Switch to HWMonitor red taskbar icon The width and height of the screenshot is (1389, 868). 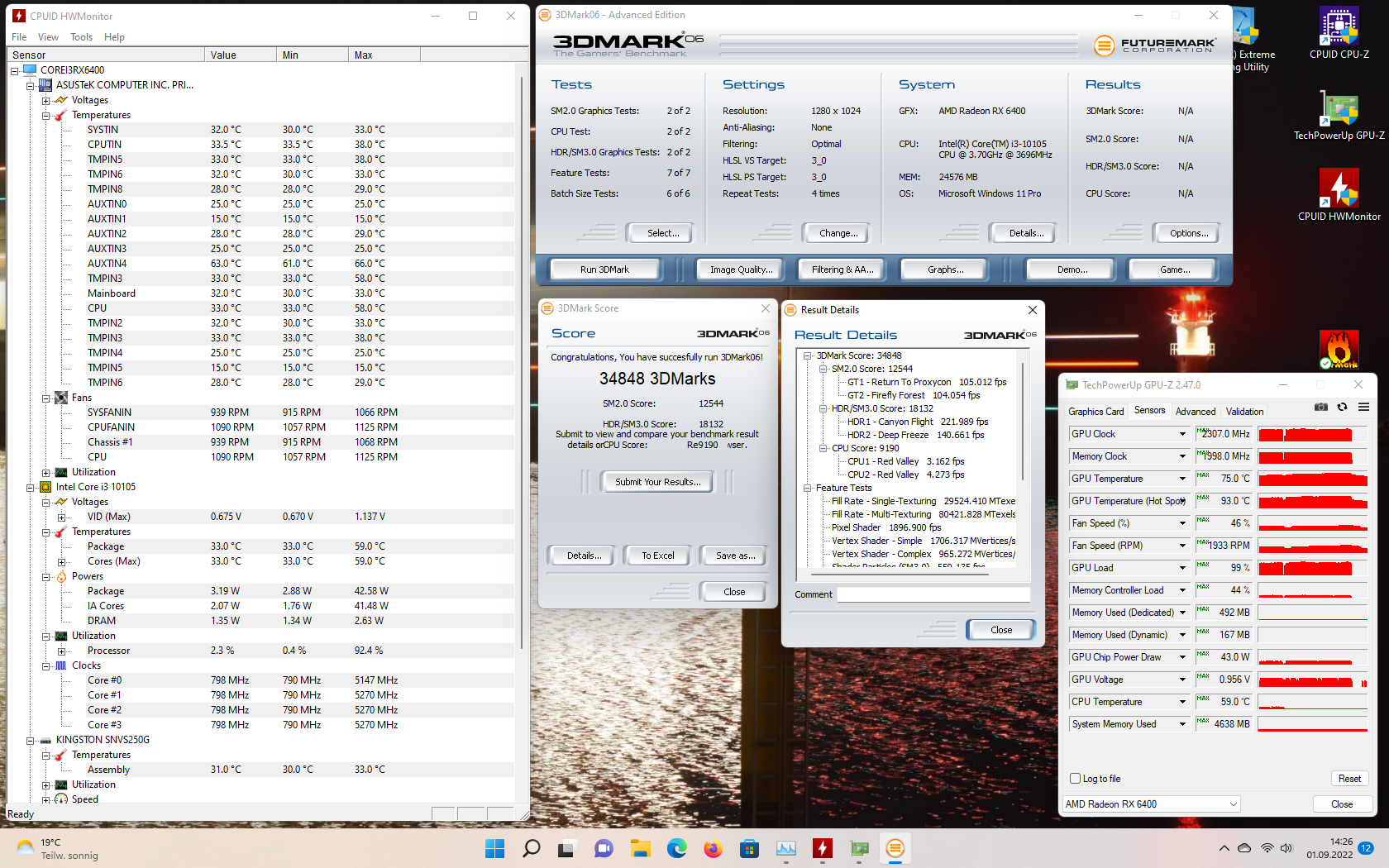(x=822, y=848)
